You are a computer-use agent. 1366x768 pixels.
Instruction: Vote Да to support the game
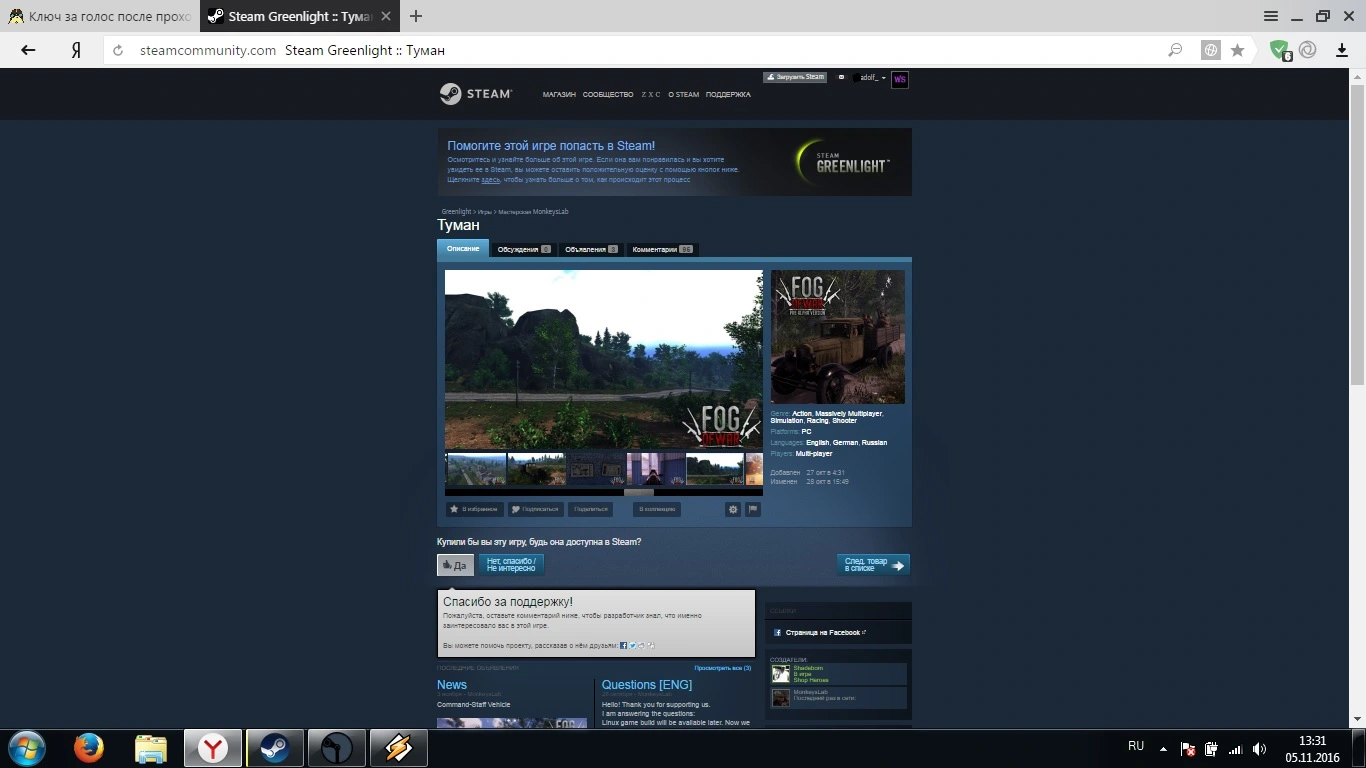pos(455,565)
